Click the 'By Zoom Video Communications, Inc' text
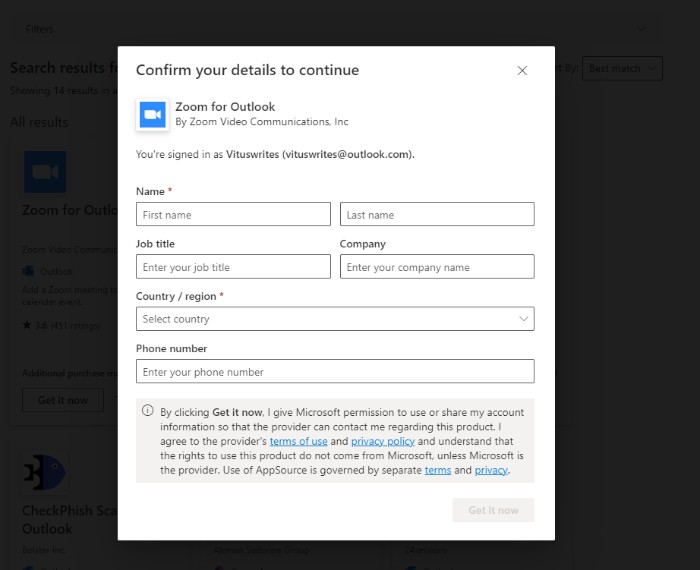 click(x=262, y=122)
